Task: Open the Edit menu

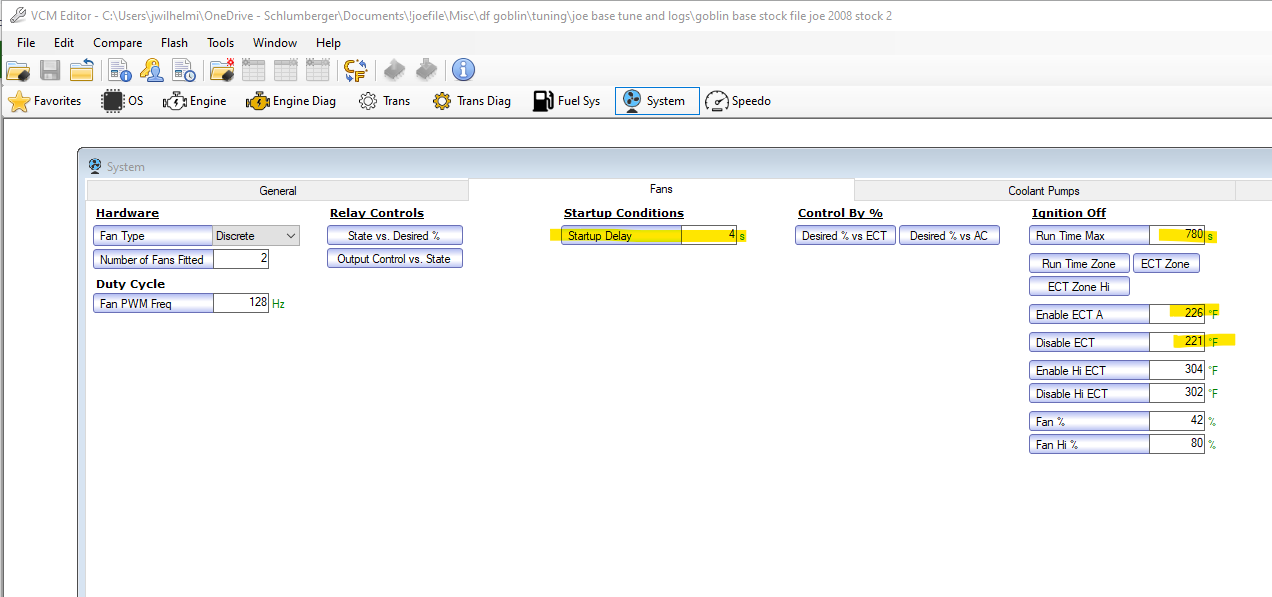Action: point(64,43)
